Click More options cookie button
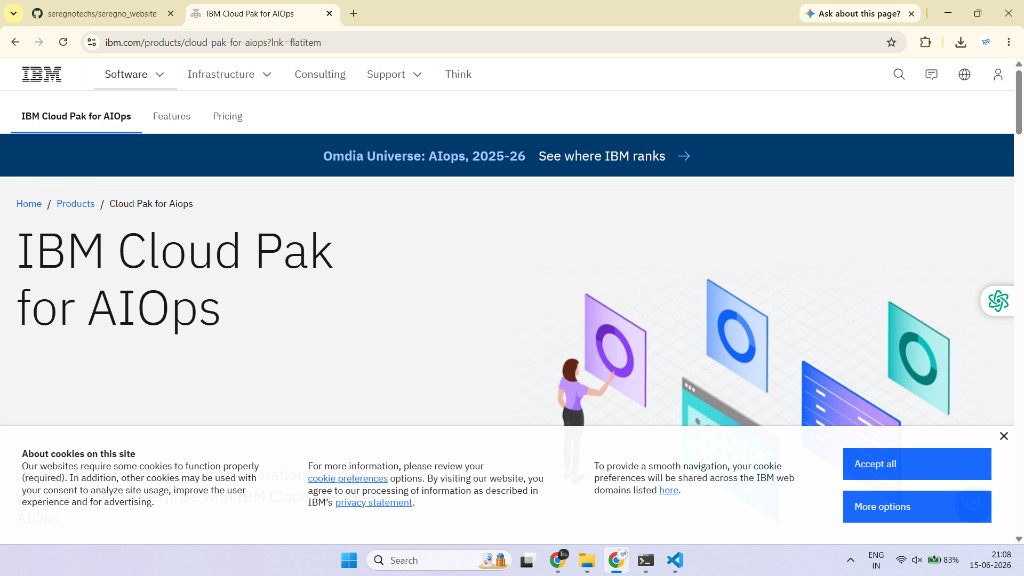This screenshot has height=576, width=1024. 917,507
